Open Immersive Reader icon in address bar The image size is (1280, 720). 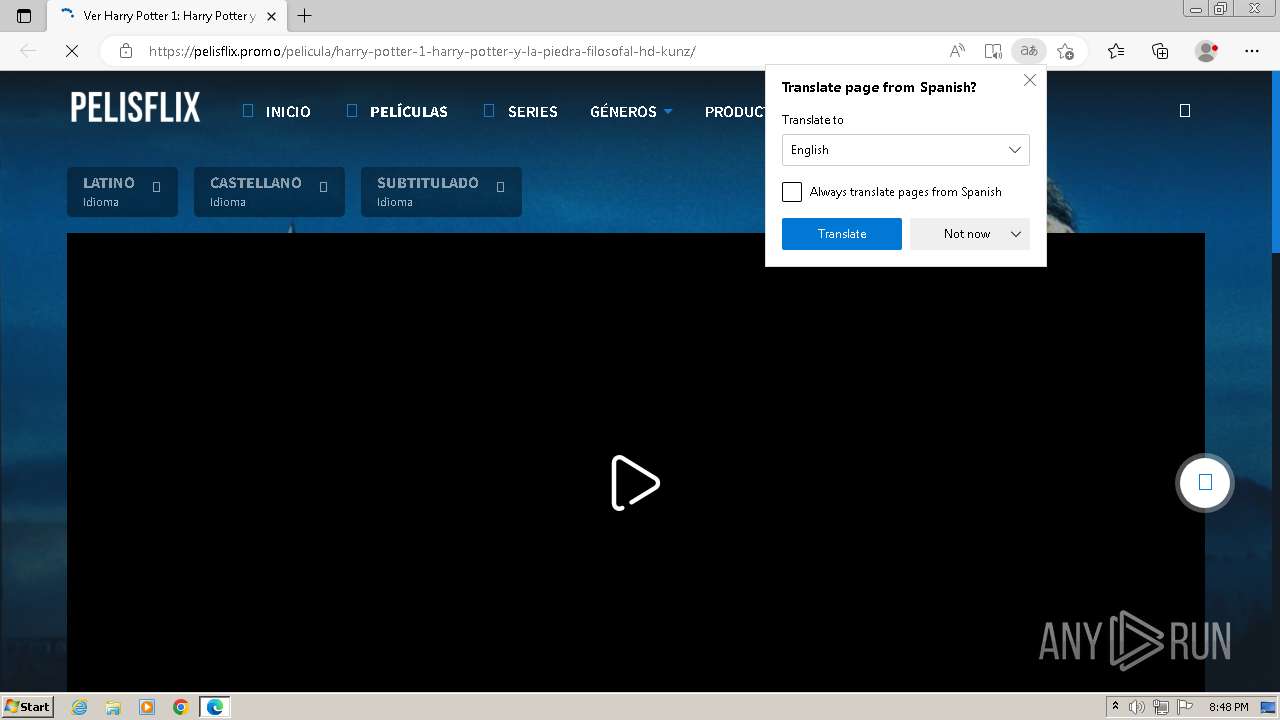993,51
